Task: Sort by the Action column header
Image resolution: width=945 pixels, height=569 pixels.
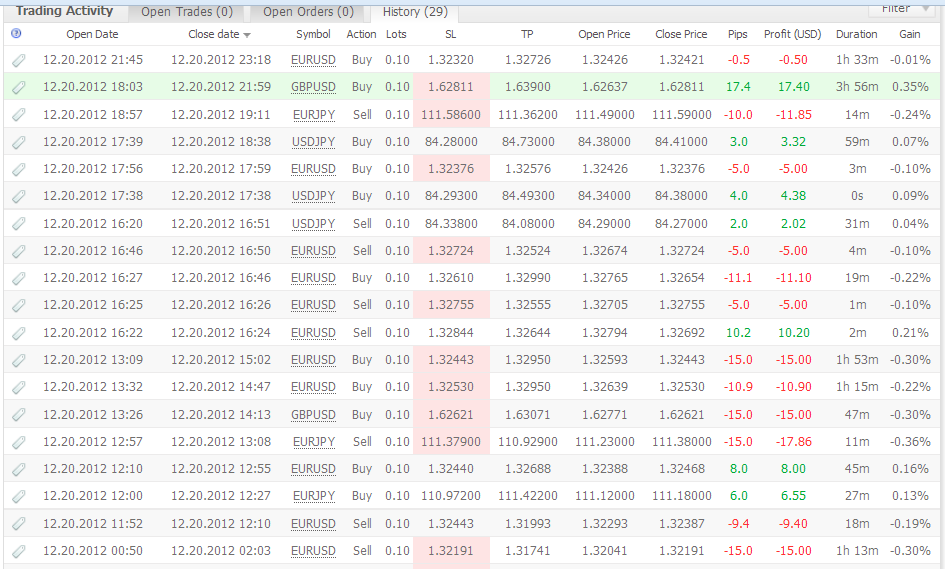Action: [362, 34]
